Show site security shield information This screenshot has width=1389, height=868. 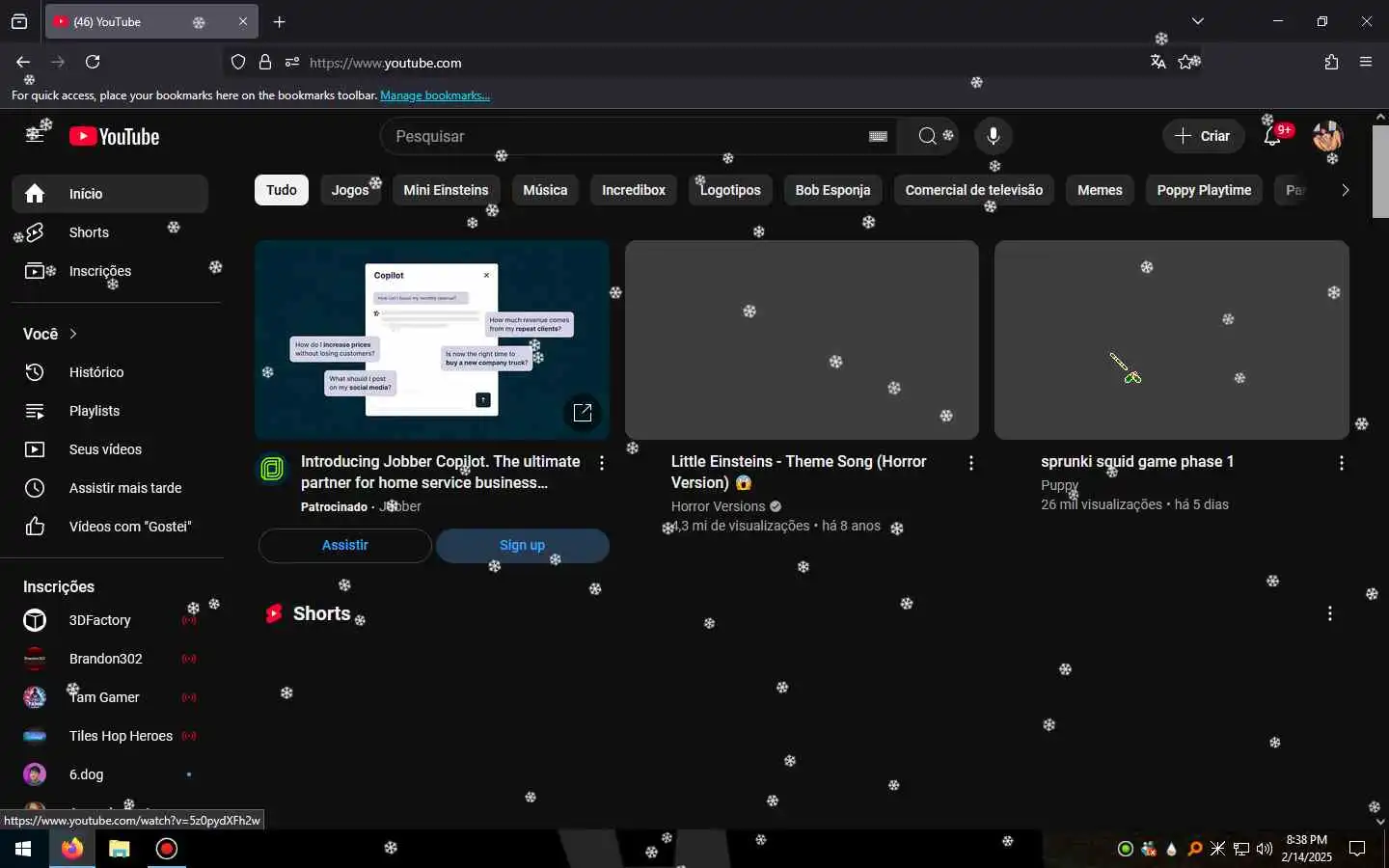[238, 63]
